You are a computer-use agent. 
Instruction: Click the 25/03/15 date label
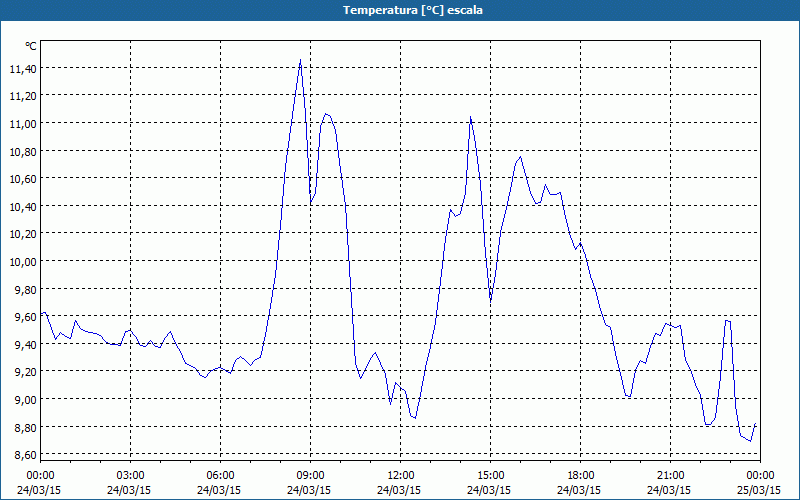[759, 490]
